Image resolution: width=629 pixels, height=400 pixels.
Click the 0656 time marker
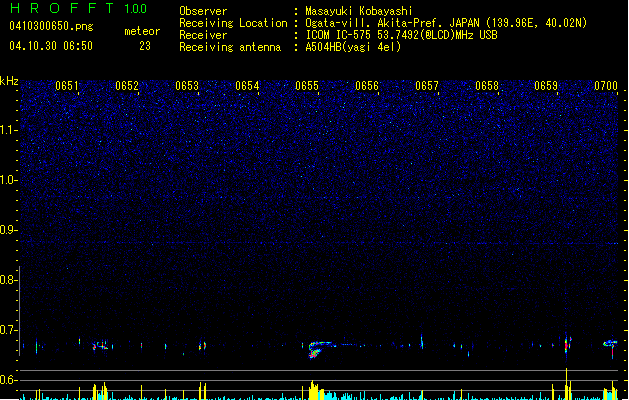click(x=367, y=86)
